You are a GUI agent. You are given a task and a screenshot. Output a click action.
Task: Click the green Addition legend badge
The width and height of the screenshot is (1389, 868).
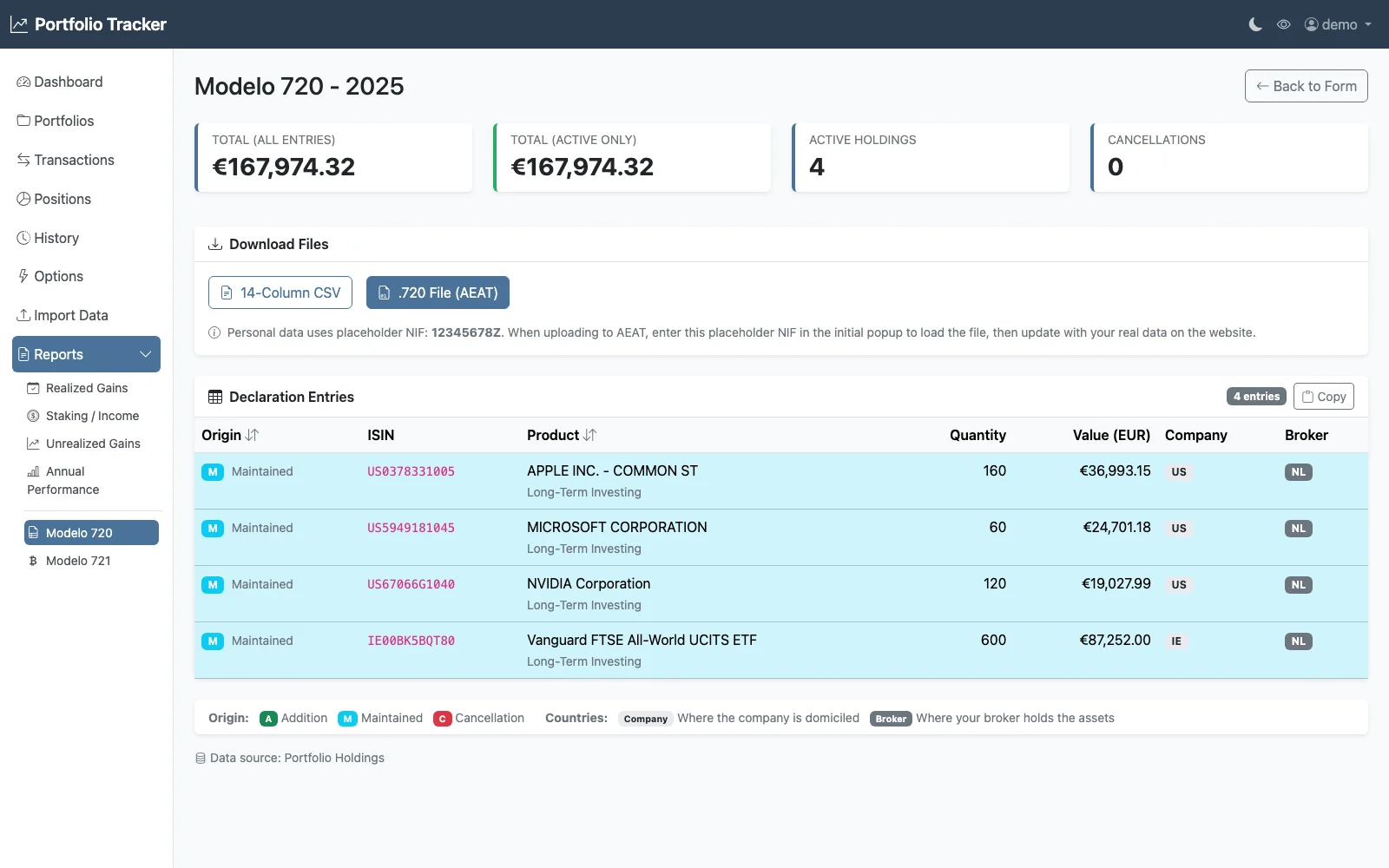(x=268, y=719)
